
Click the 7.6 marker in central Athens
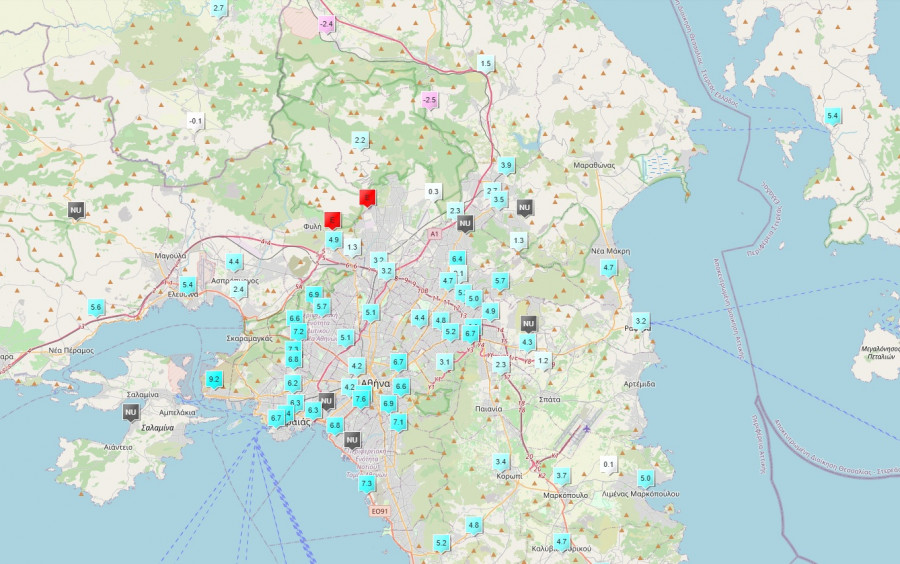click(361, 399)
